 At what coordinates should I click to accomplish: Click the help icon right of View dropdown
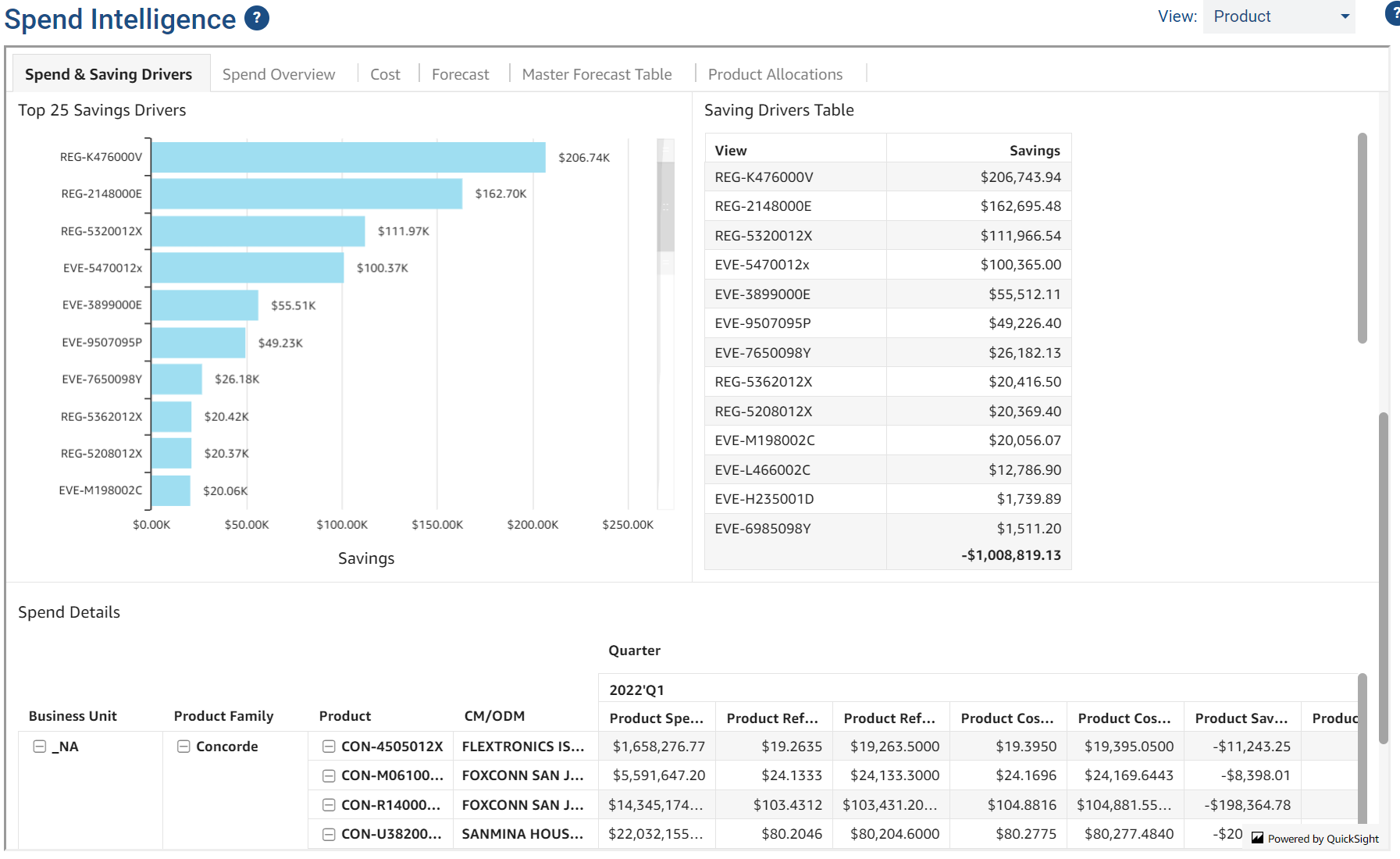[1392, 14]
